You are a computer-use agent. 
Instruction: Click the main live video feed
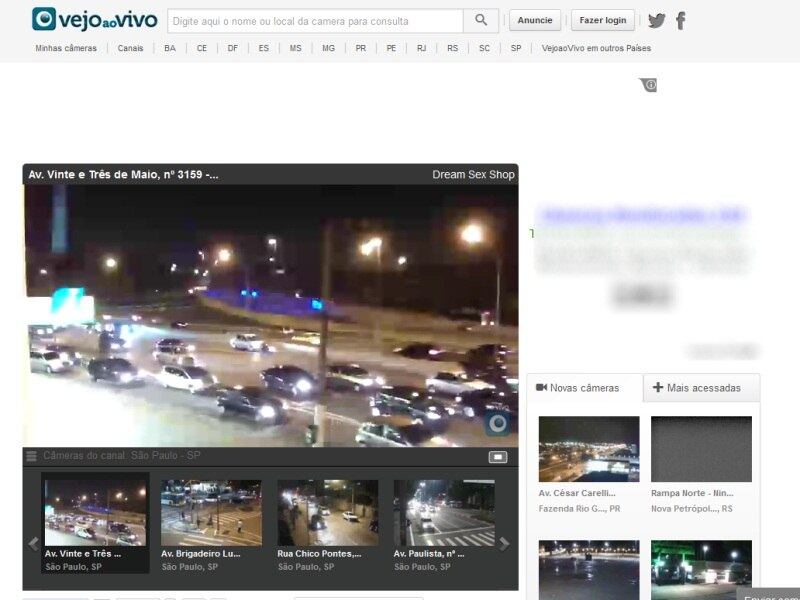(x=271, y=316)
